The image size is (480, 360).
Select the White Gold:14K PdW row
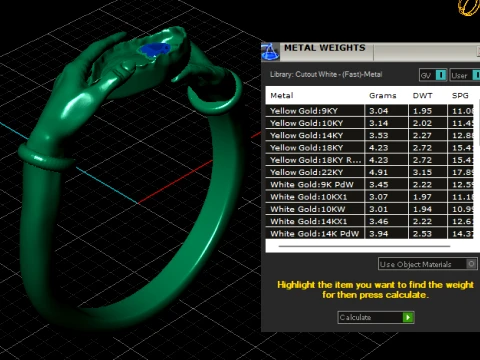point(369,234)
